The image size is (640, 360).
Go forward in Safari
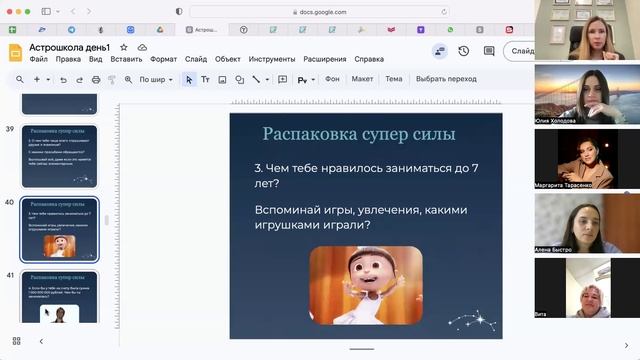point(89,11)
